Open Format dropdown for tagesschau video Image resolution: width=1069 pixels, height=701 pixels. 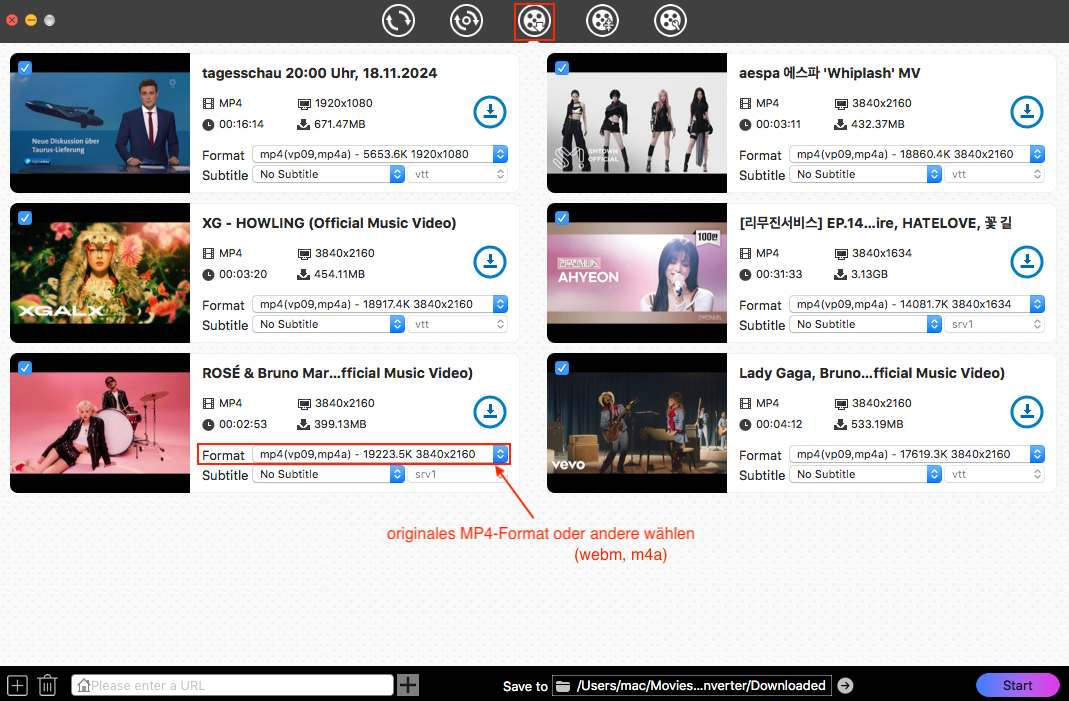(380, 154)
